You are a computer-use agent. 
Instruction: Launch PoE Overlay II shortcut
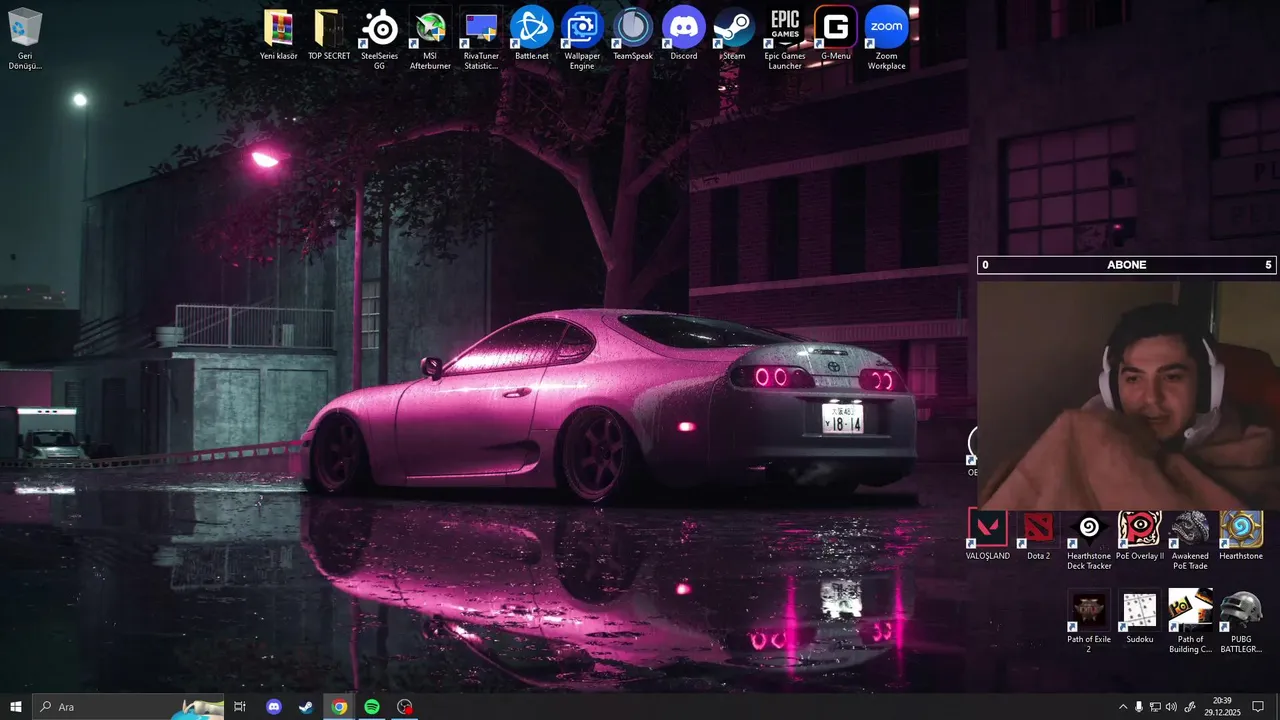1140,535
